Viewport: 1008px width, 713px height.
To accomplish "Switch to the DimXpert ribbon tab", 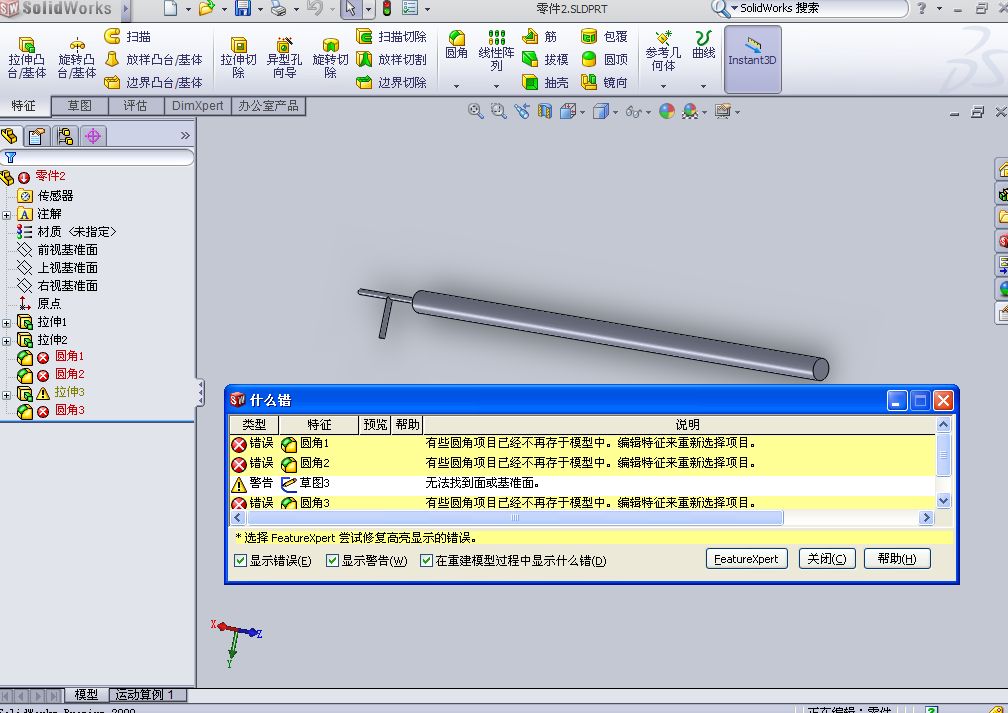I will coord(197,105).
